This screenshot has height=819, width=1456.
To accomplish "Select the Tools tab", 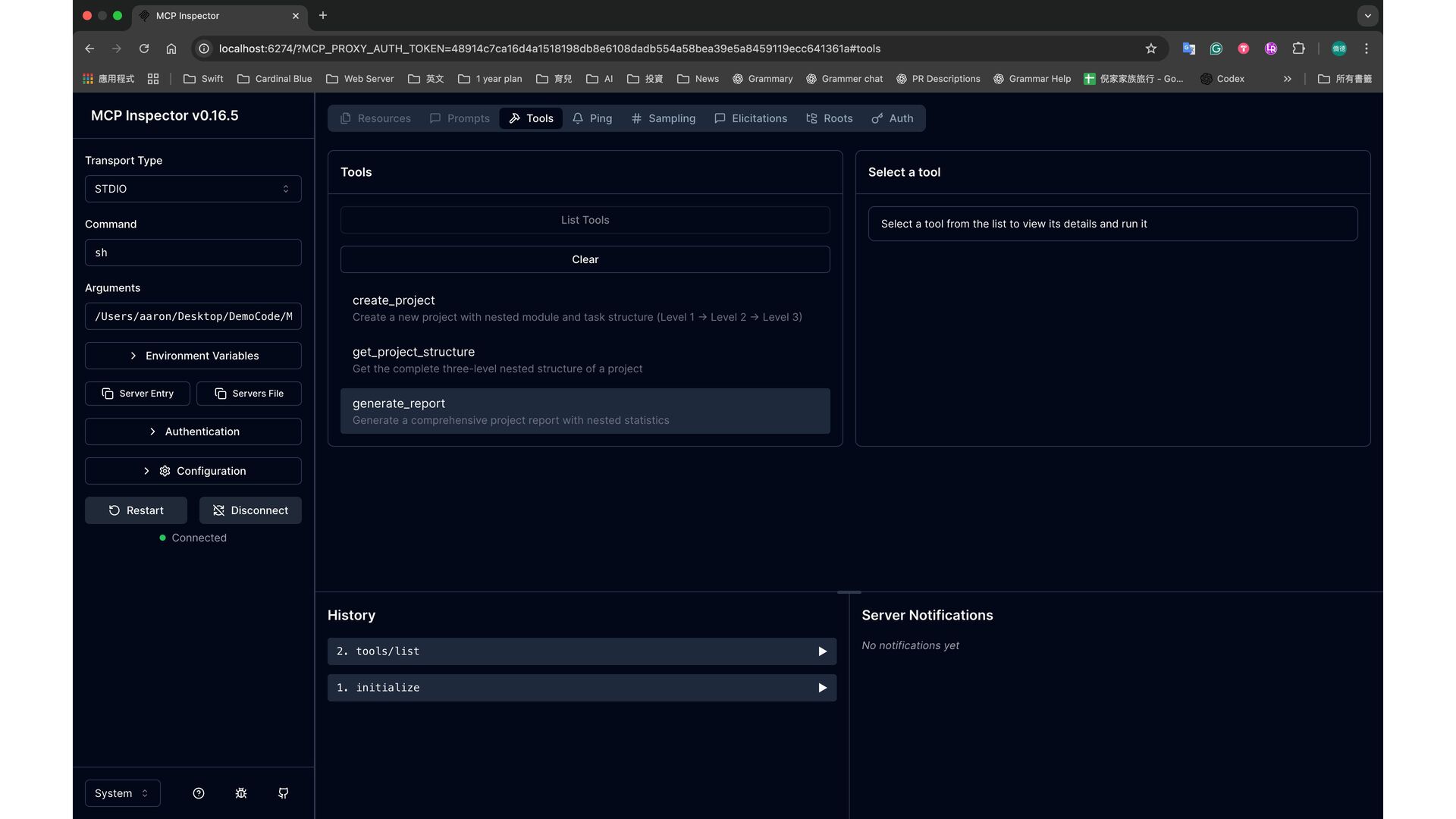I will [531, 118].
